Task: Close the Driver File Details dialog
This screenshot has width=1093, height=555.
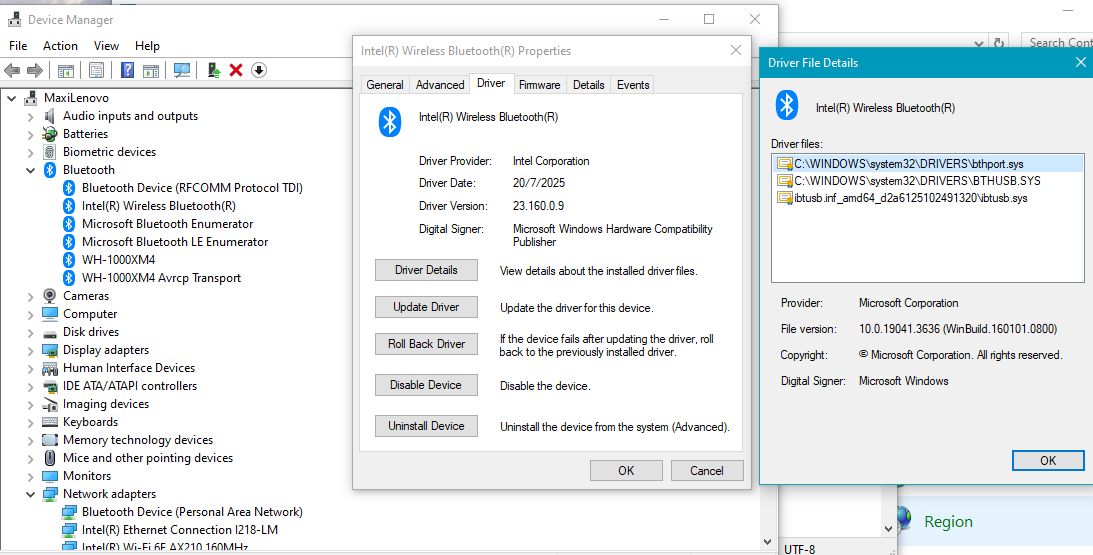Action: pos(1080,62)
